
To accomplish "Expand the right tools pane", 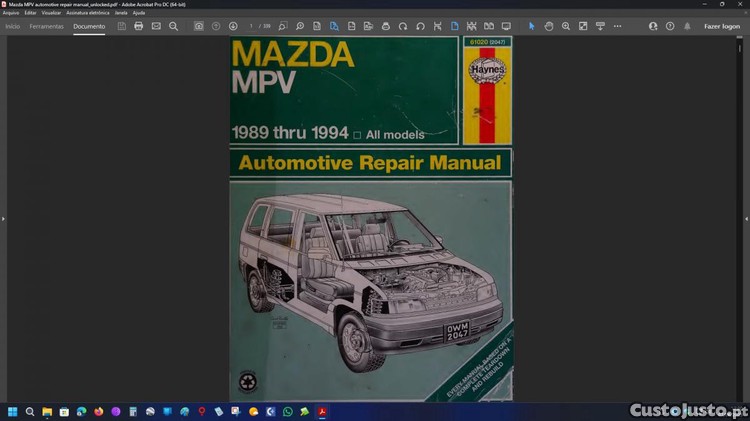I will click(x=746, y=218).
